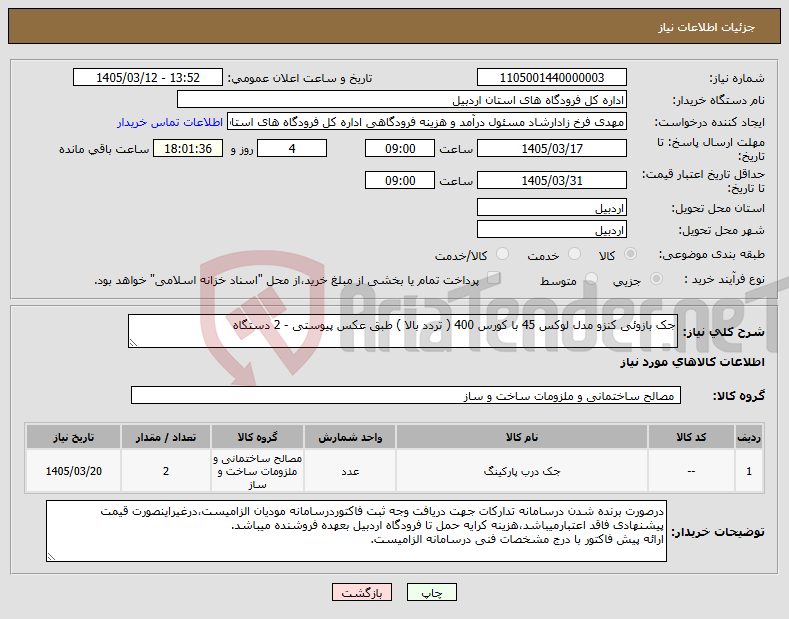Click the تعداد / مقدار column header
Screen dimensions: 789x619
(166, 437)
